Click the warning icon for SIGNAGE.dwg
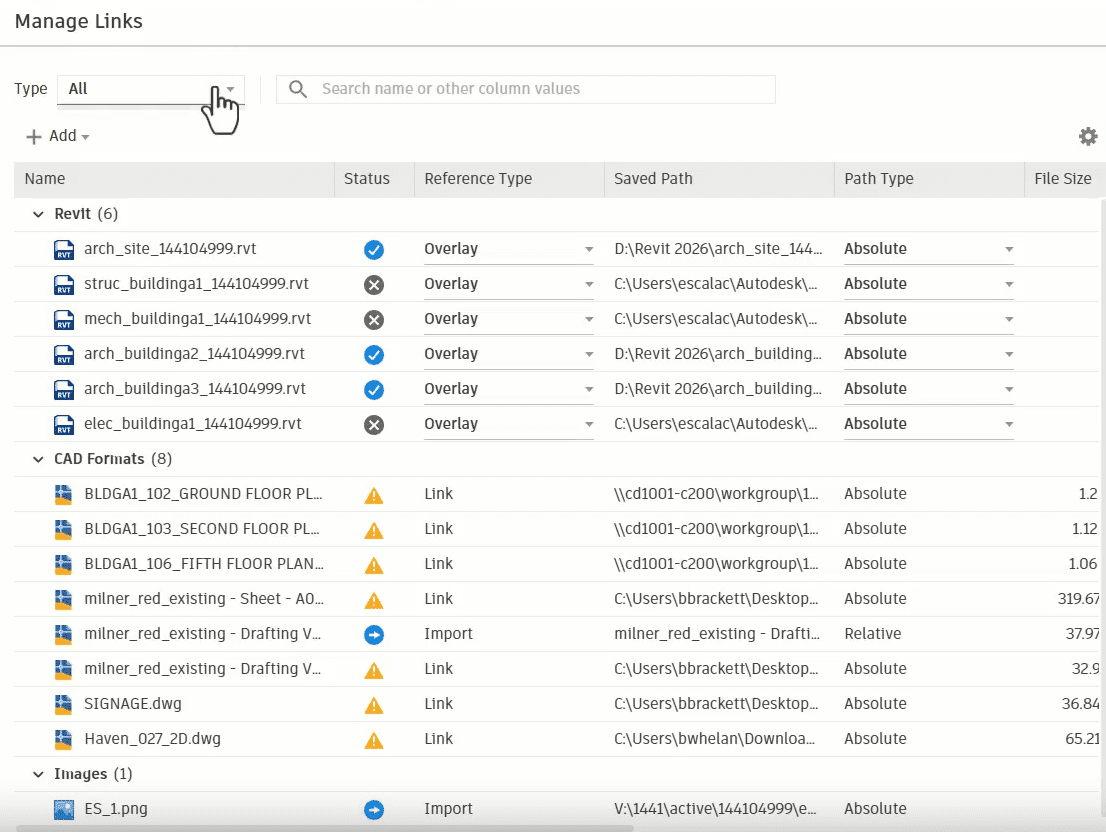 (374, 705)
